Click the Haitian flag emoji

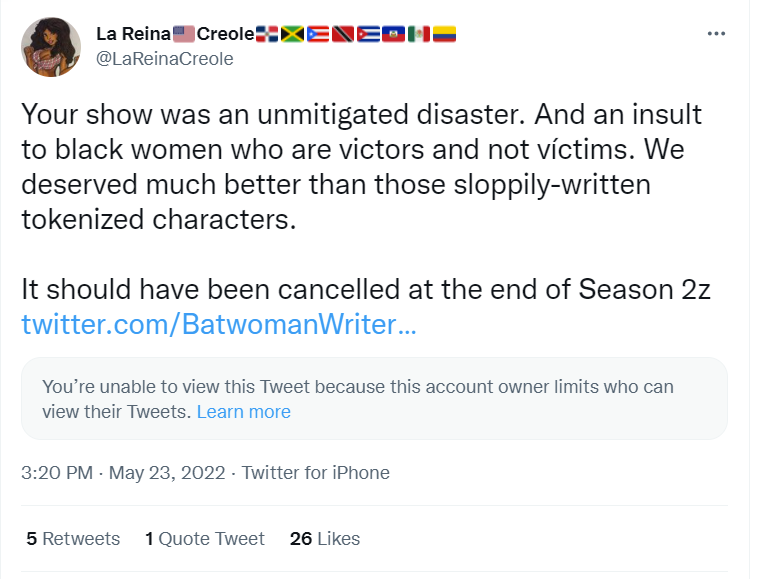[393, 34]
